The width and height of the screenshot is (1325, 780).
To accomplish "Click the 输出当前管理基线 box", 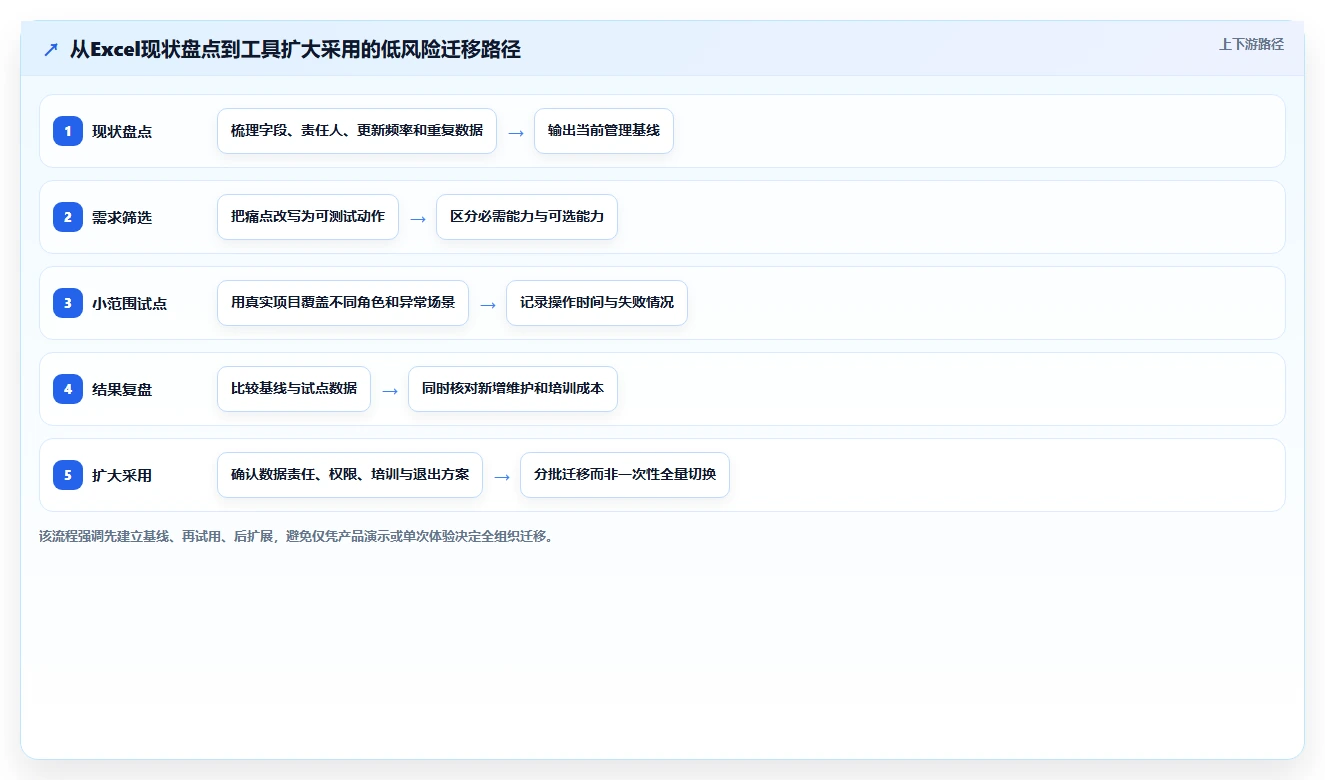I will click(x=604, y=131).
